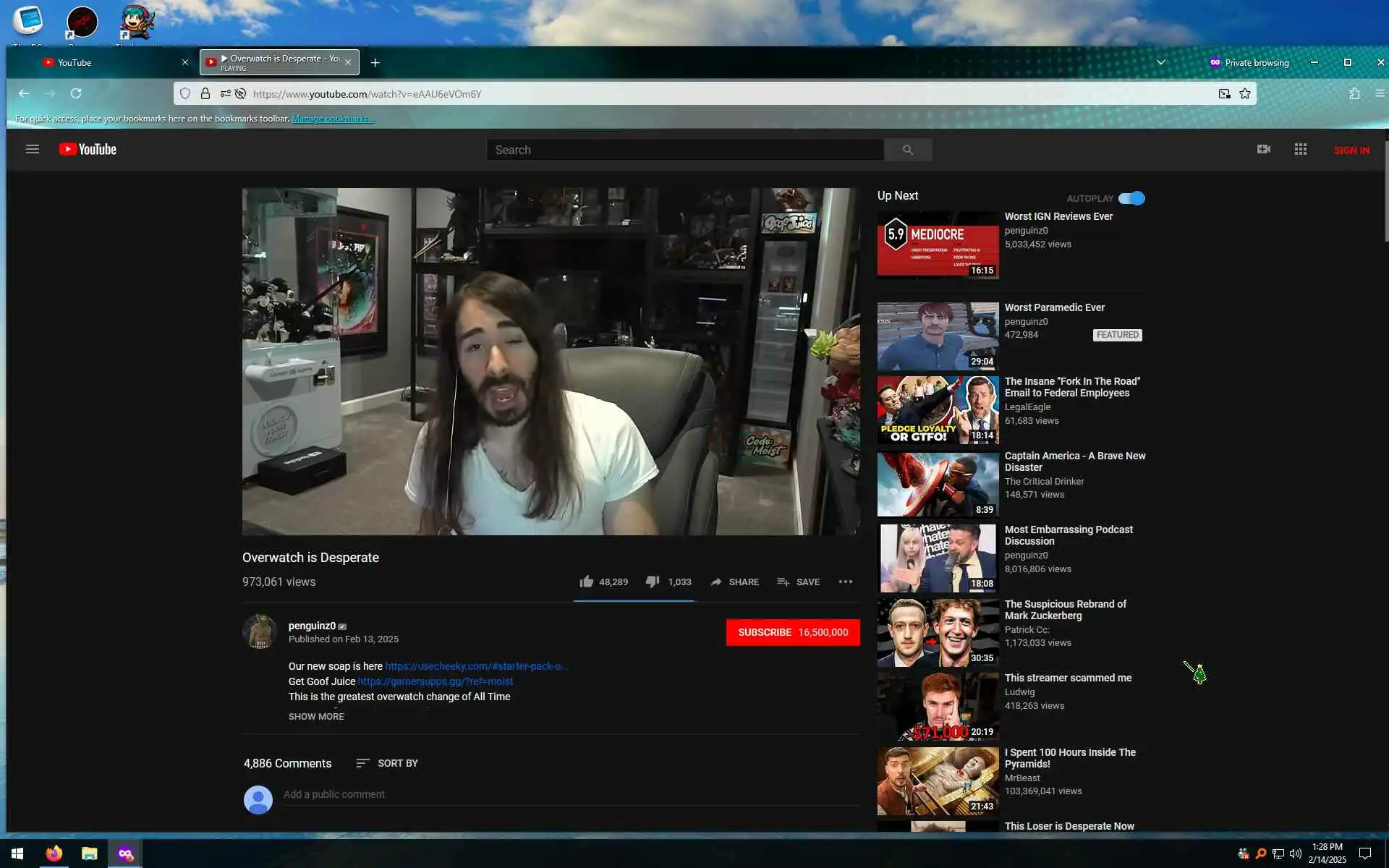Open the three-dot more actions menu
The width and height of the screenshot is (1389, 868).
point(845,582)
